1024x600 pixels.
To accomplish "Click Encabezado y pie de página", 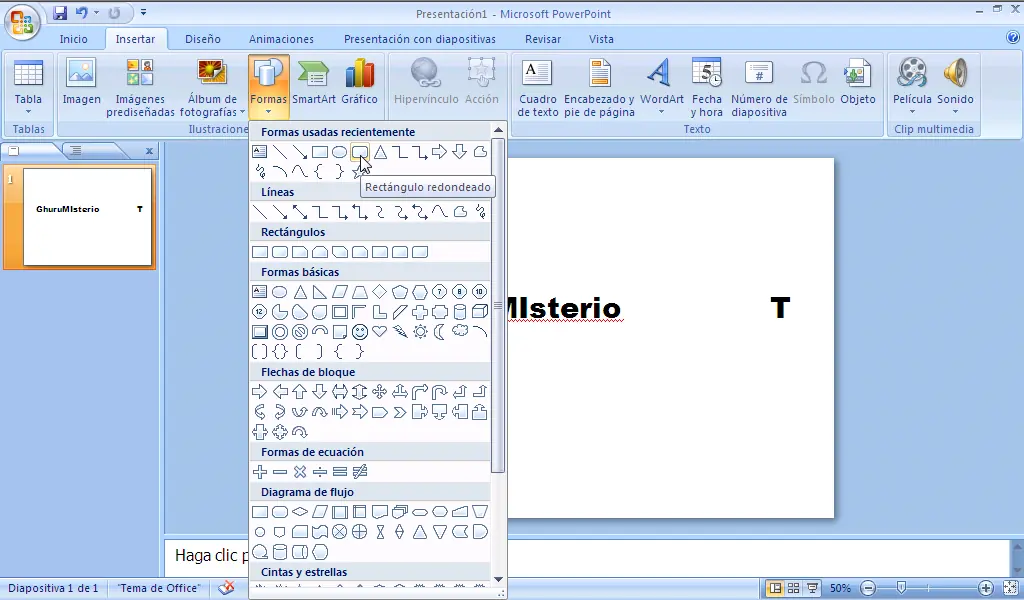I will [600, 88].
